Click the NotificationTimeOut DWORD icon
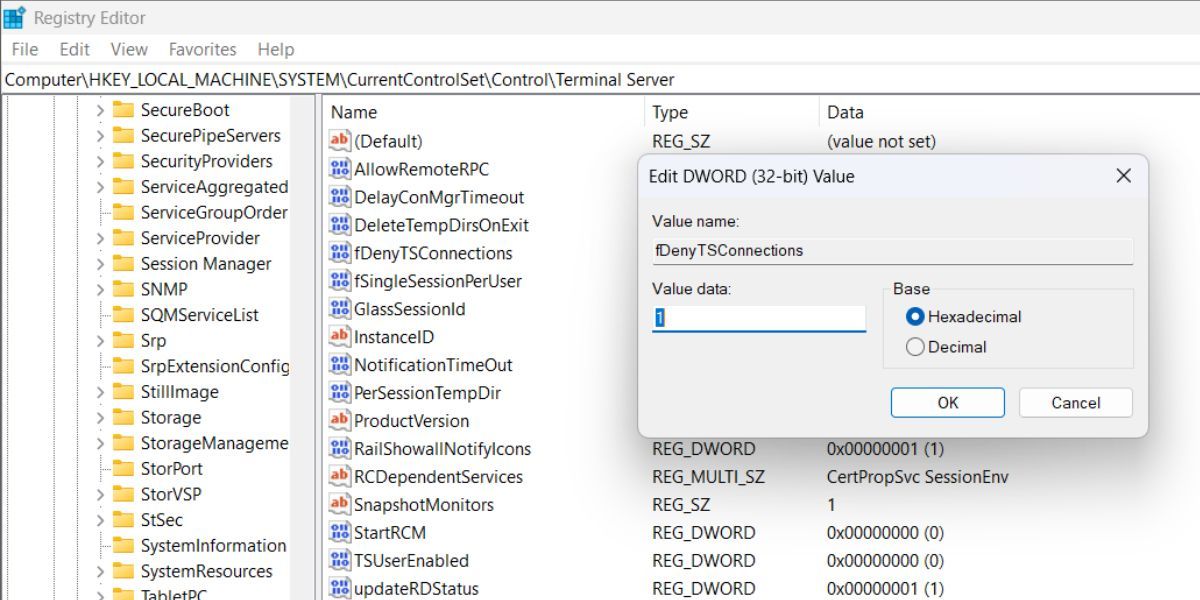This screenshot has height=600, width=1200. (x=340, y=365)
